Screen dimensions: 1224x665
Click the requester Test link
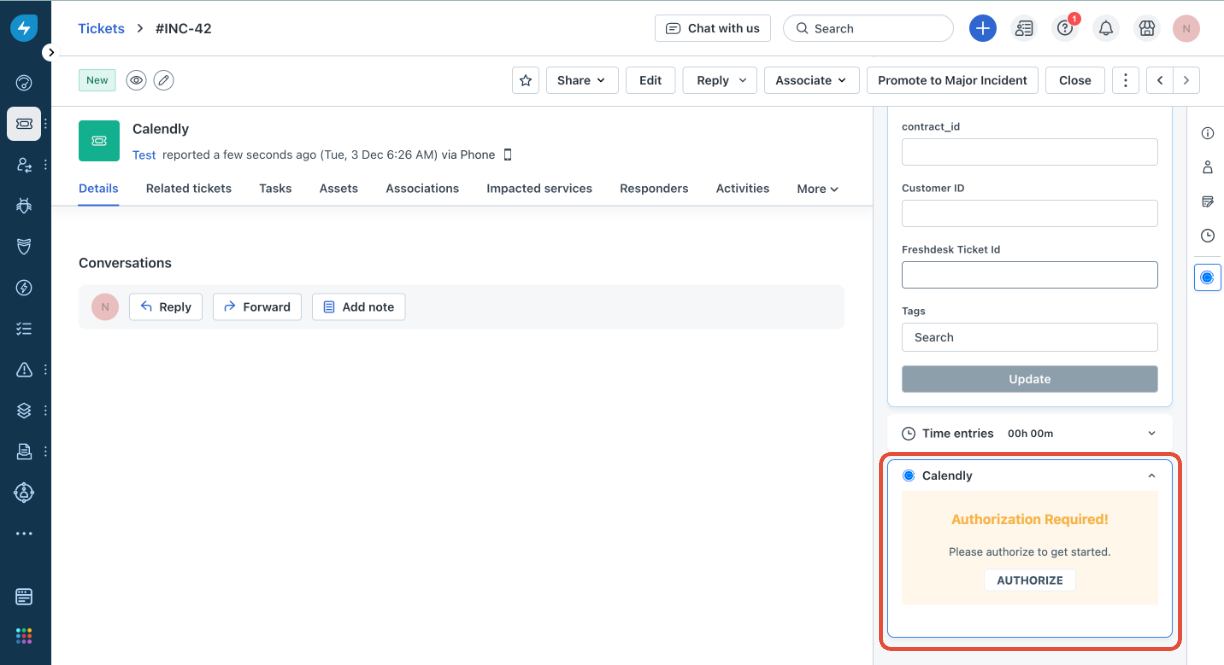point(144,155)
